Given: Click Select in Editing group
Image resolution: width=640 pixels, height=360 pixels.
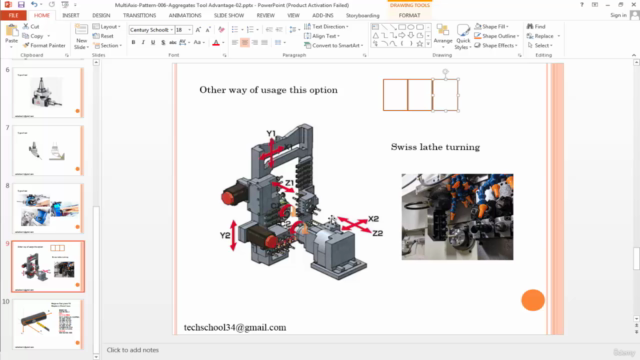Looking at the screenshot, I should pyautogui.click(x=540, y=45).
